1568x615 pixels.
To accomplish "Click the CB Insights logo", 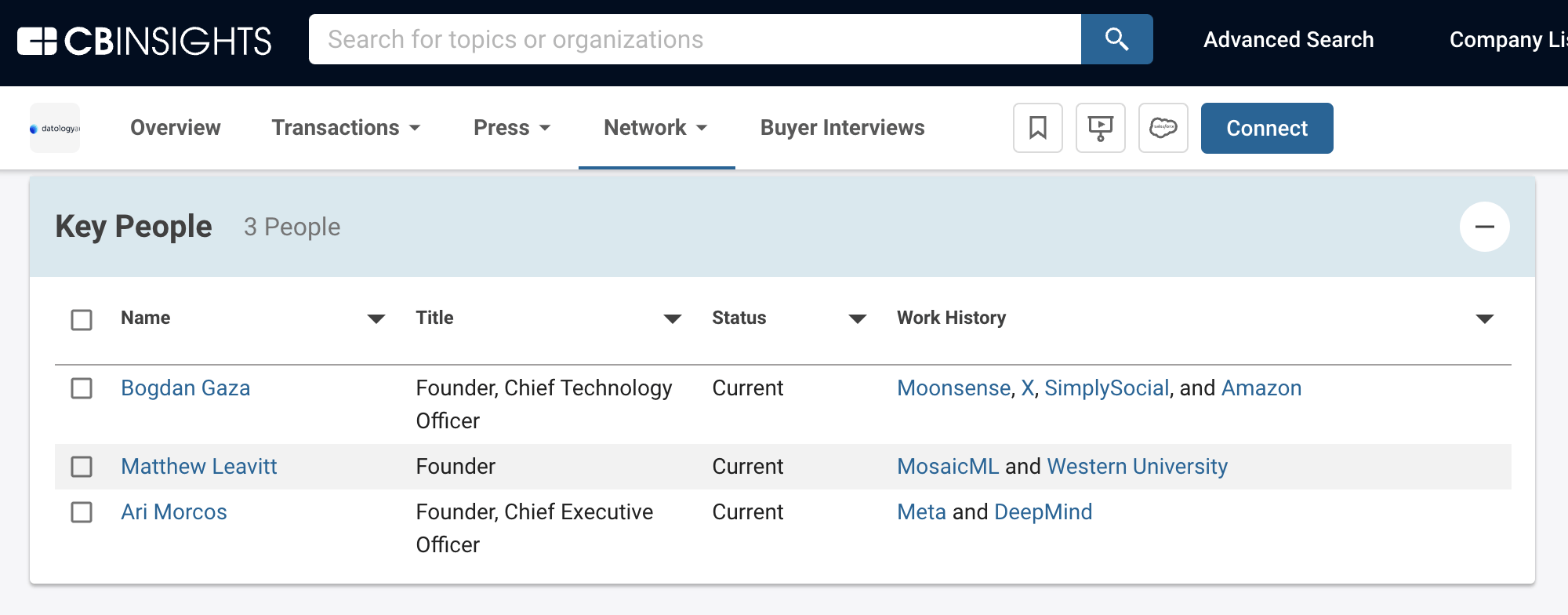I will 145,41.
